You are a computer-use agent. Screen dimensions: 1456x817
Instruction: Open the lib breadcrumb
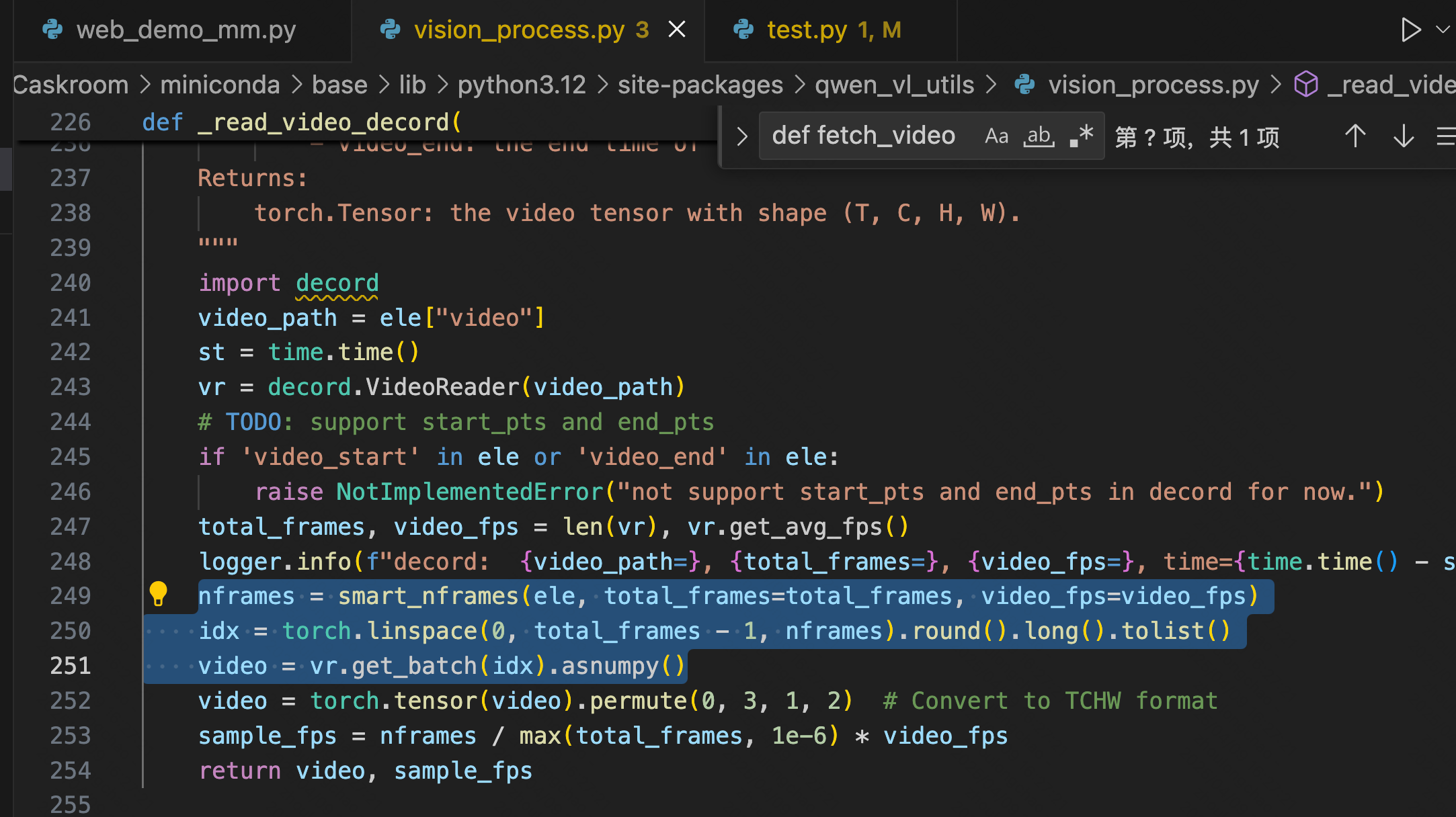tap(412, 85)
